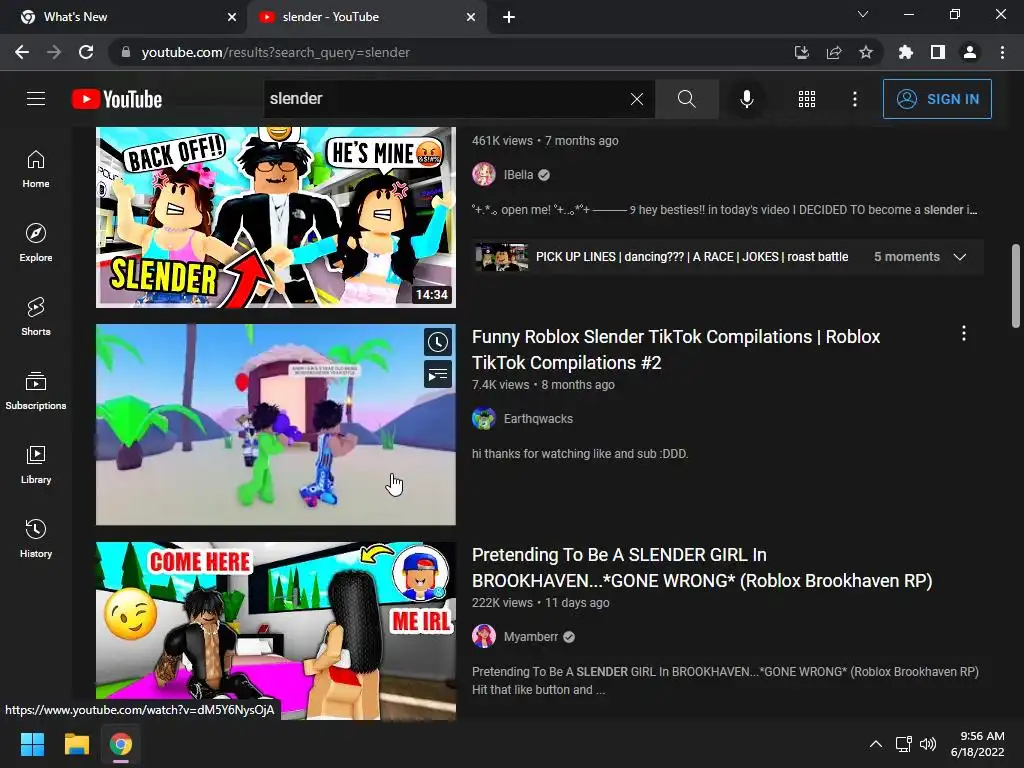
Task: Switch to the What's New tab
Action: click(x=124, y=17)
